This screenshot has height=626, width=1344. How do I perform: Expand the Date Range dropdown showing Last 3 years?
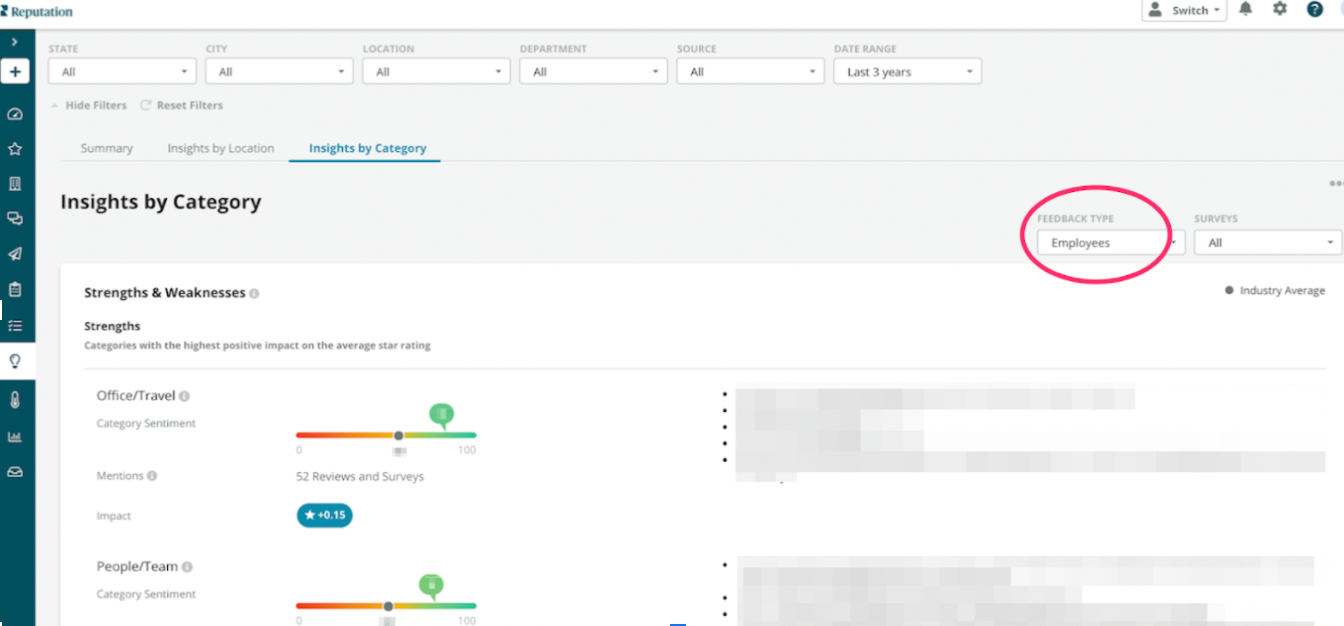tap(906, 71)
